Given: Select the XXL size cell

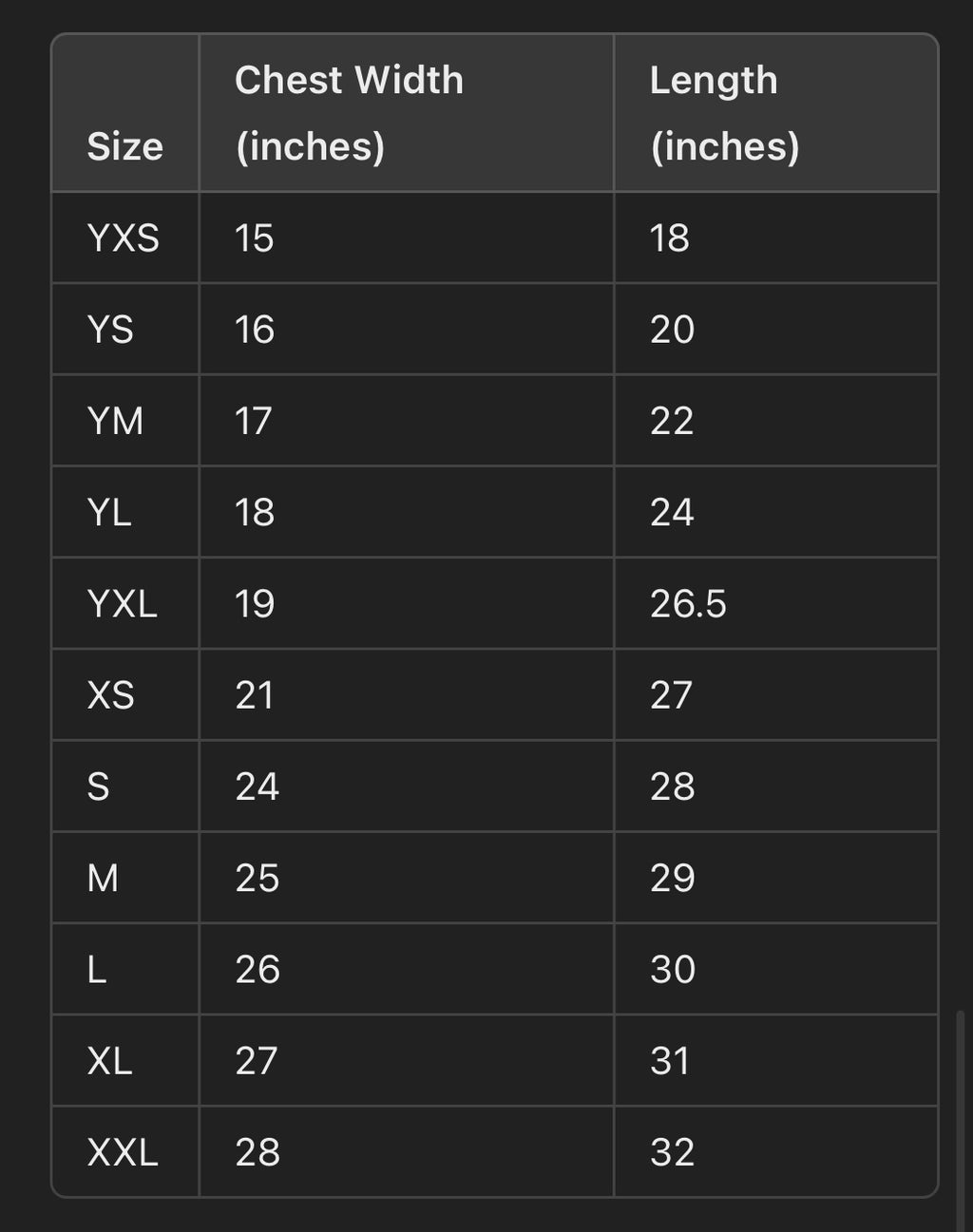Looking at the screenshot, I should [123, 1152].
